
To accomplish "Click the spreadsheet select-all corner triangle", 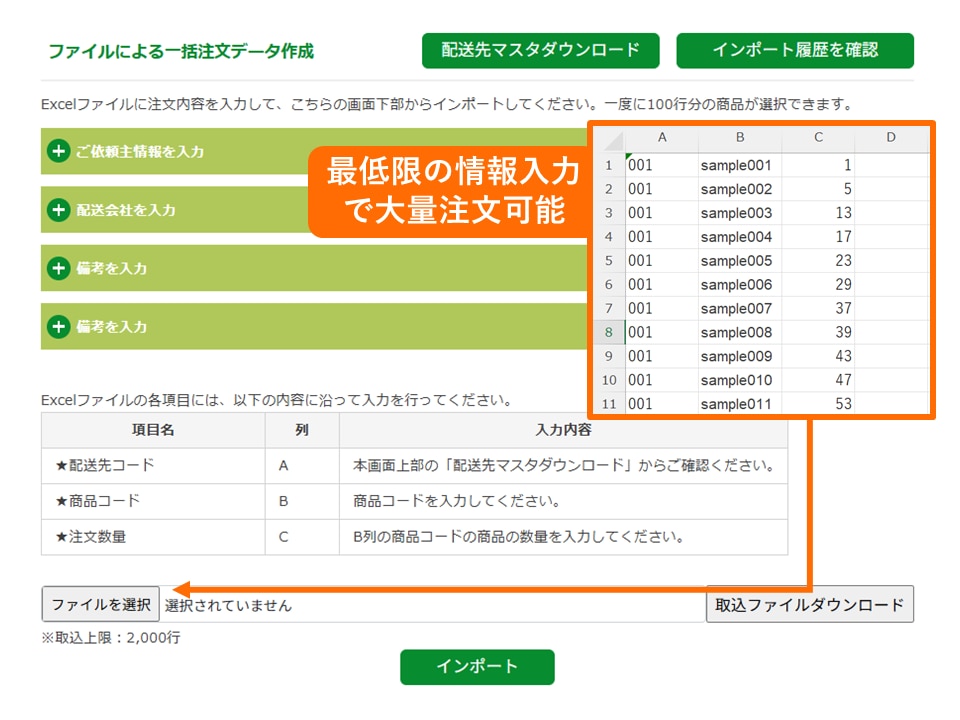I will coord(609,138).
